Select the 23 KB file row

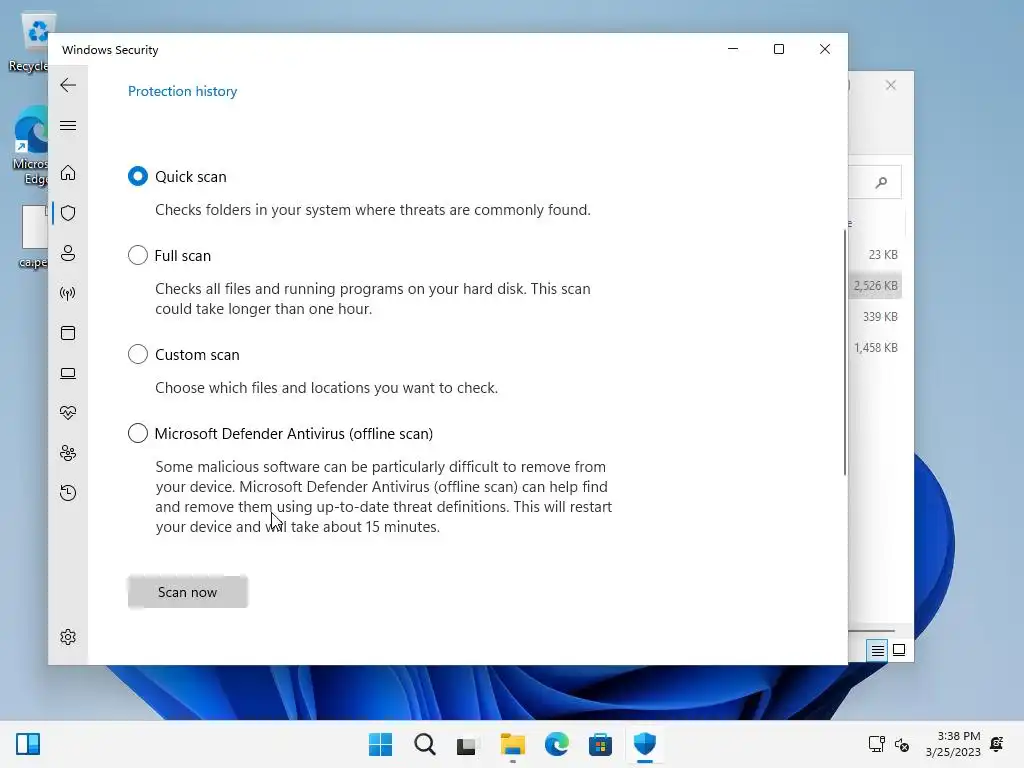(x=875, y=255)
